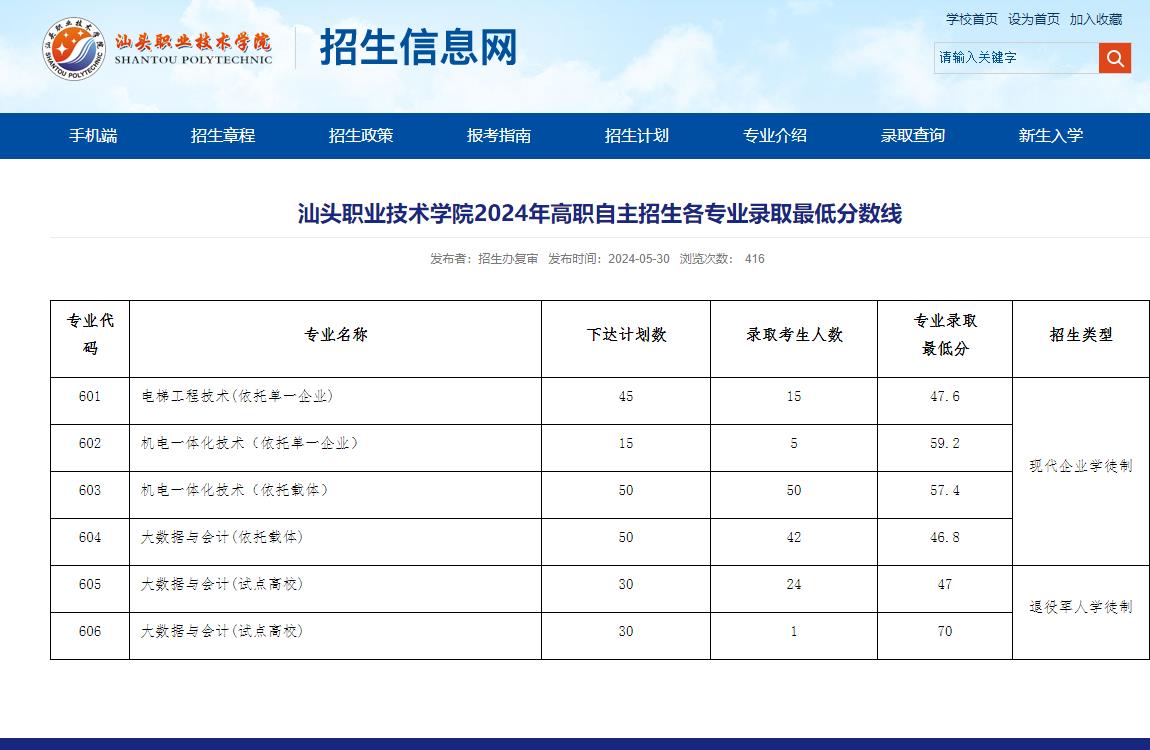Click the Shantou Polytechnic round logo
Image resolution: width=1150 pixels, height=750 pixels.
tap(73, 48)
